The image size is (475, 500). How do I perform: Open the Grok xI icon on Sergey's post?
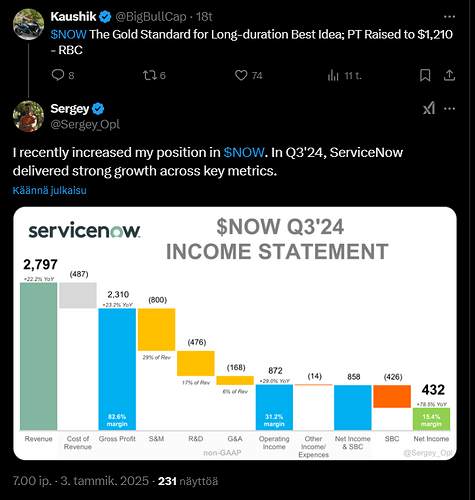[x=429, y=108]
